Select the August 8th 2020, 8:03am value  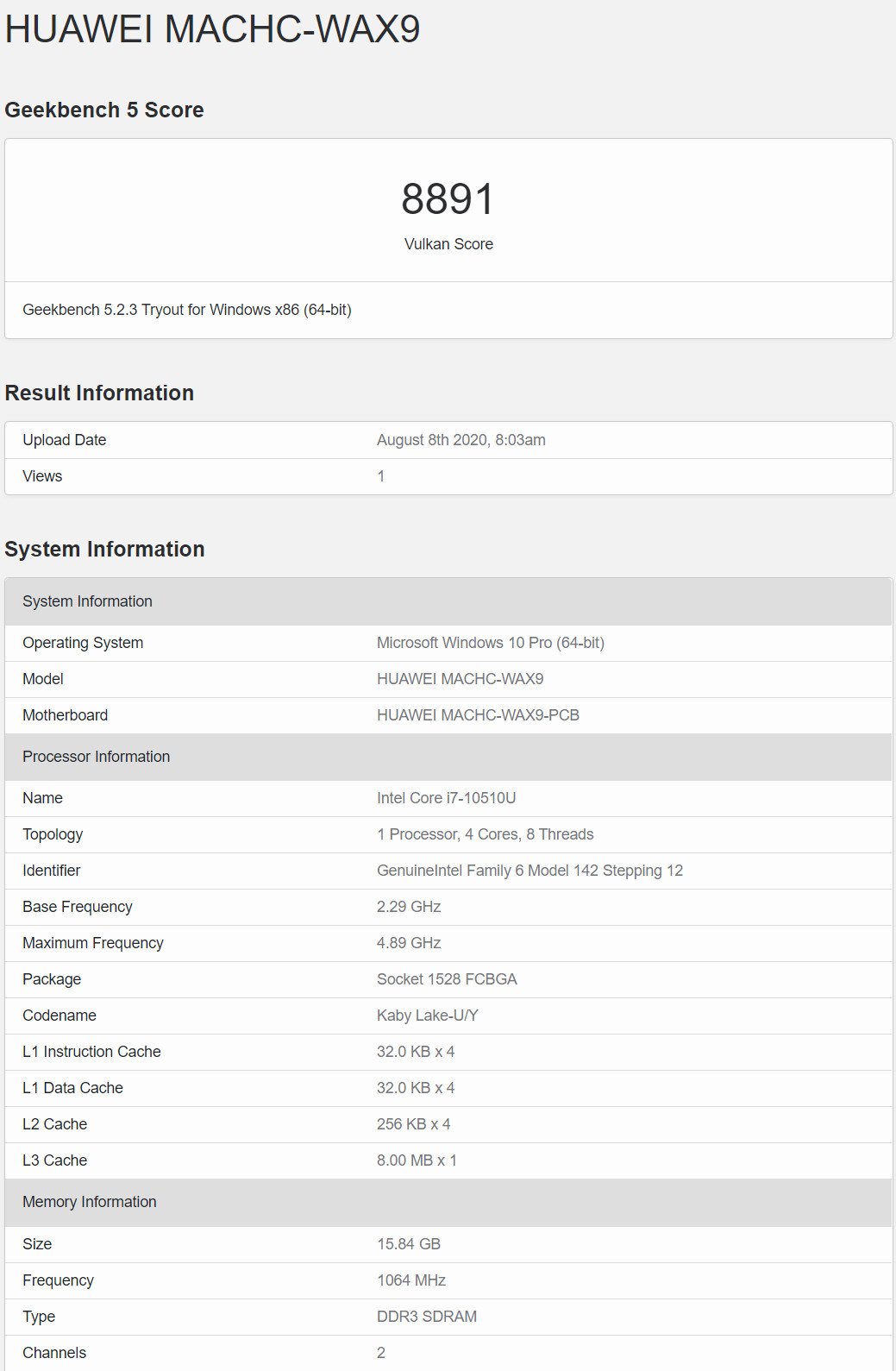click(x=461, y=440)
